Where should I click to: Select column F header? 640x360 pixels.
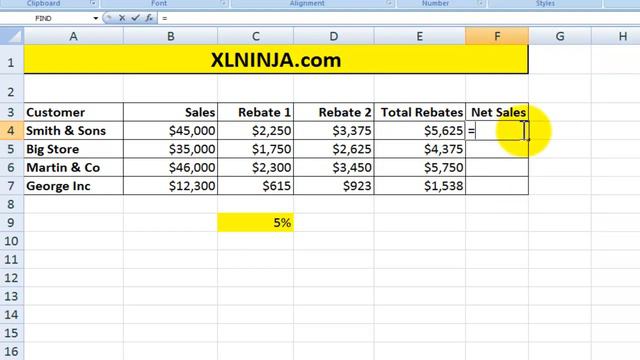pyautogui.click(x=497, y=36)
